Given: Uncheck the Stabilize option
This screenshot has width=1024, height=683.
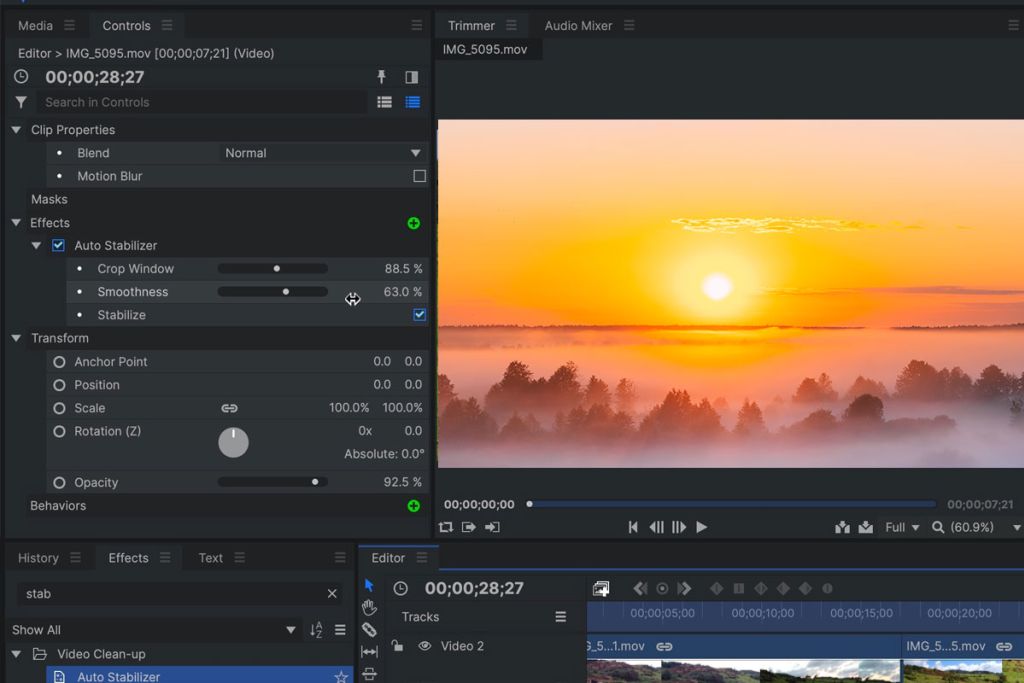Looking at the screenshot, I should [x=419, y=314].
